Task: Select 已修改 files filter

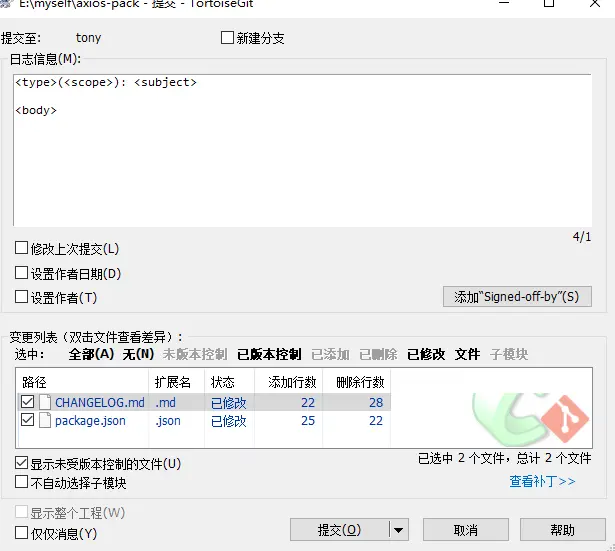Action: coord(426,354)
